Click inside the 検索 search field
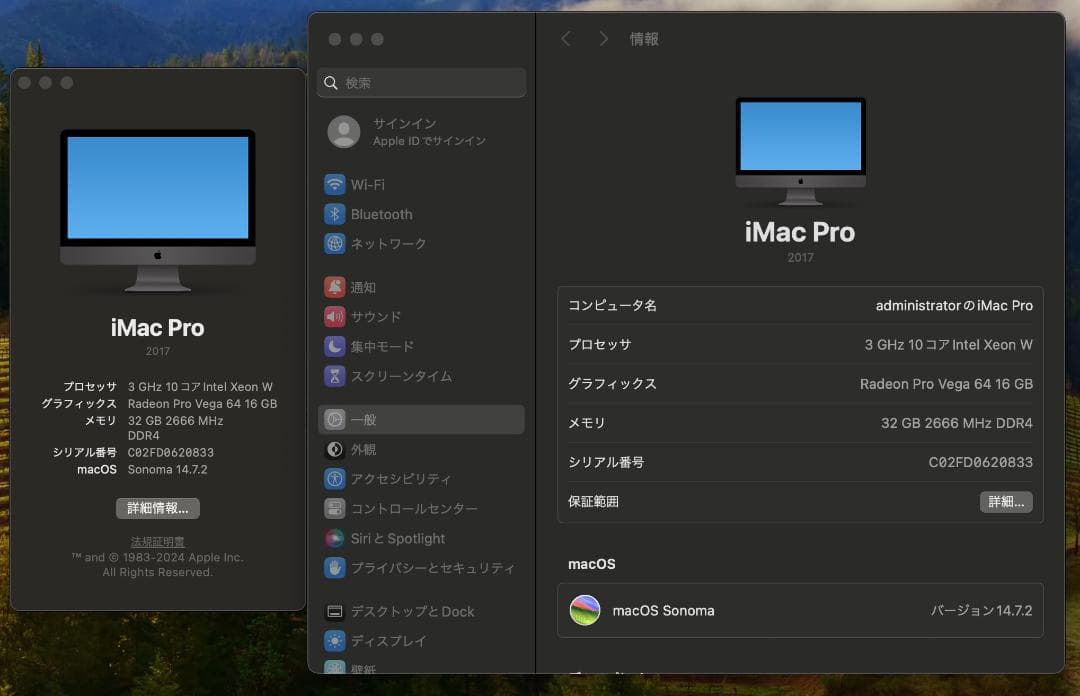This screenshot has height=696, width=1080. [x=420, y=82]
